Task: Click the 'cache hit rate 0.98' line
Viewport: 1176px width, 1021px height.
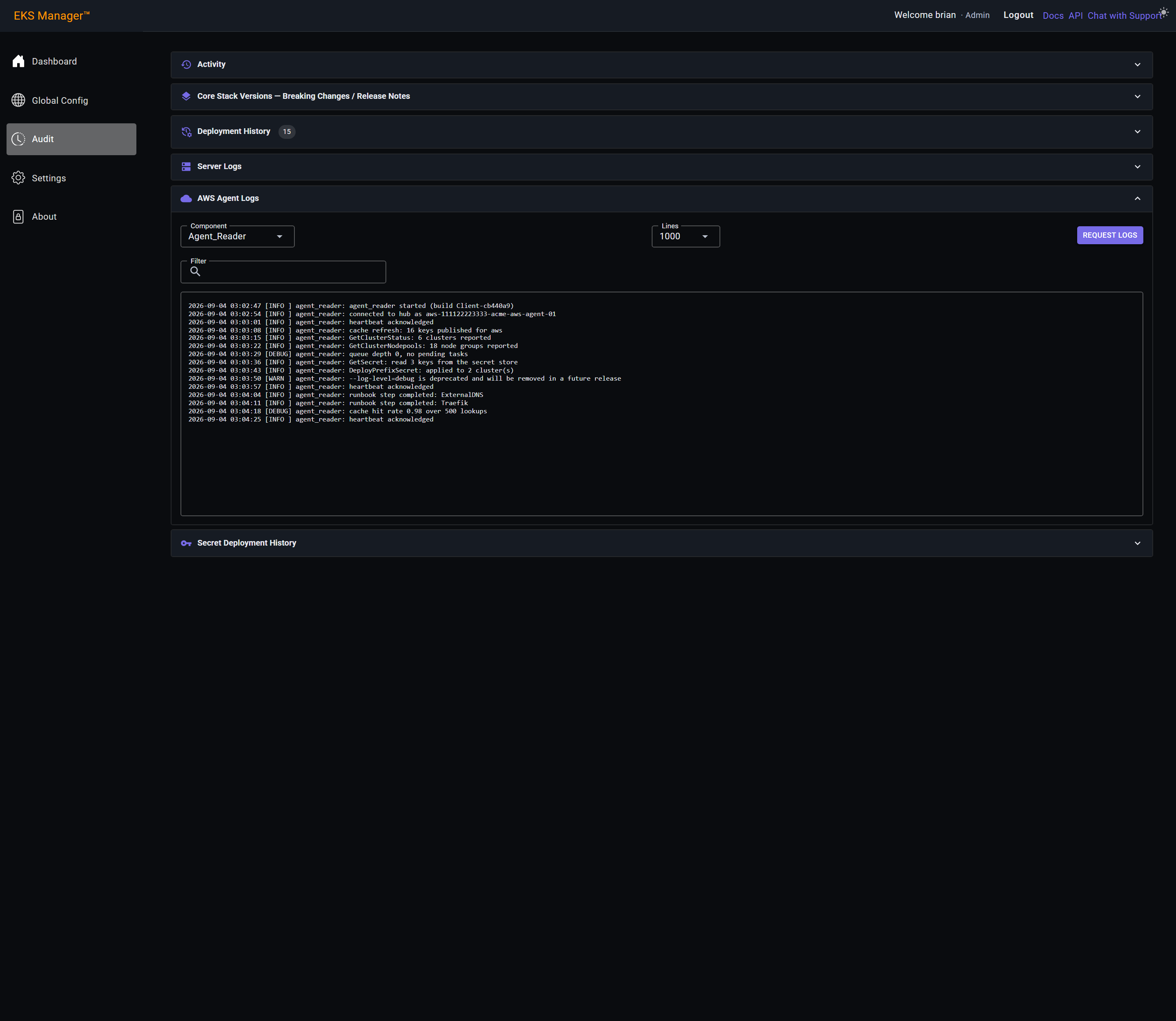Action: tap(338, 411)
